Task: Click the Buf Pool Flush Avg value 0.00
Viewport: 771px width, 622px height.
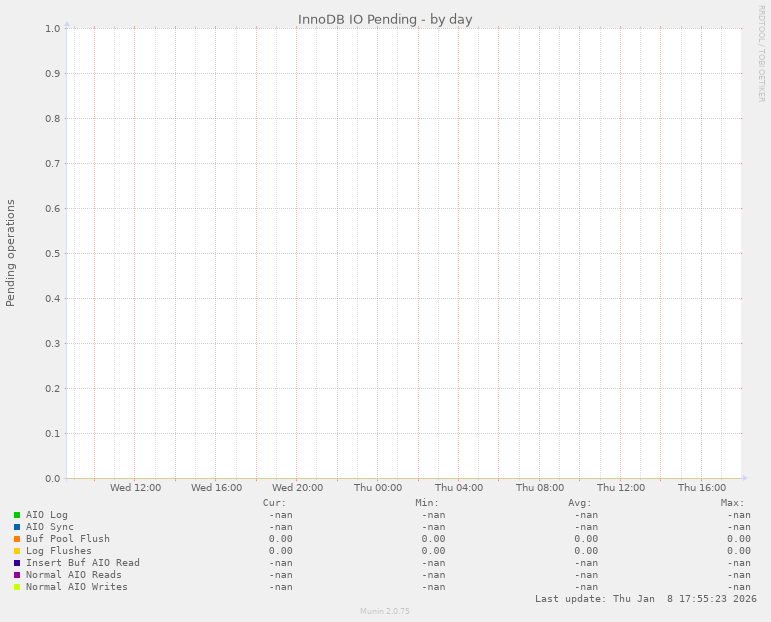Action: tap(586, 539)
